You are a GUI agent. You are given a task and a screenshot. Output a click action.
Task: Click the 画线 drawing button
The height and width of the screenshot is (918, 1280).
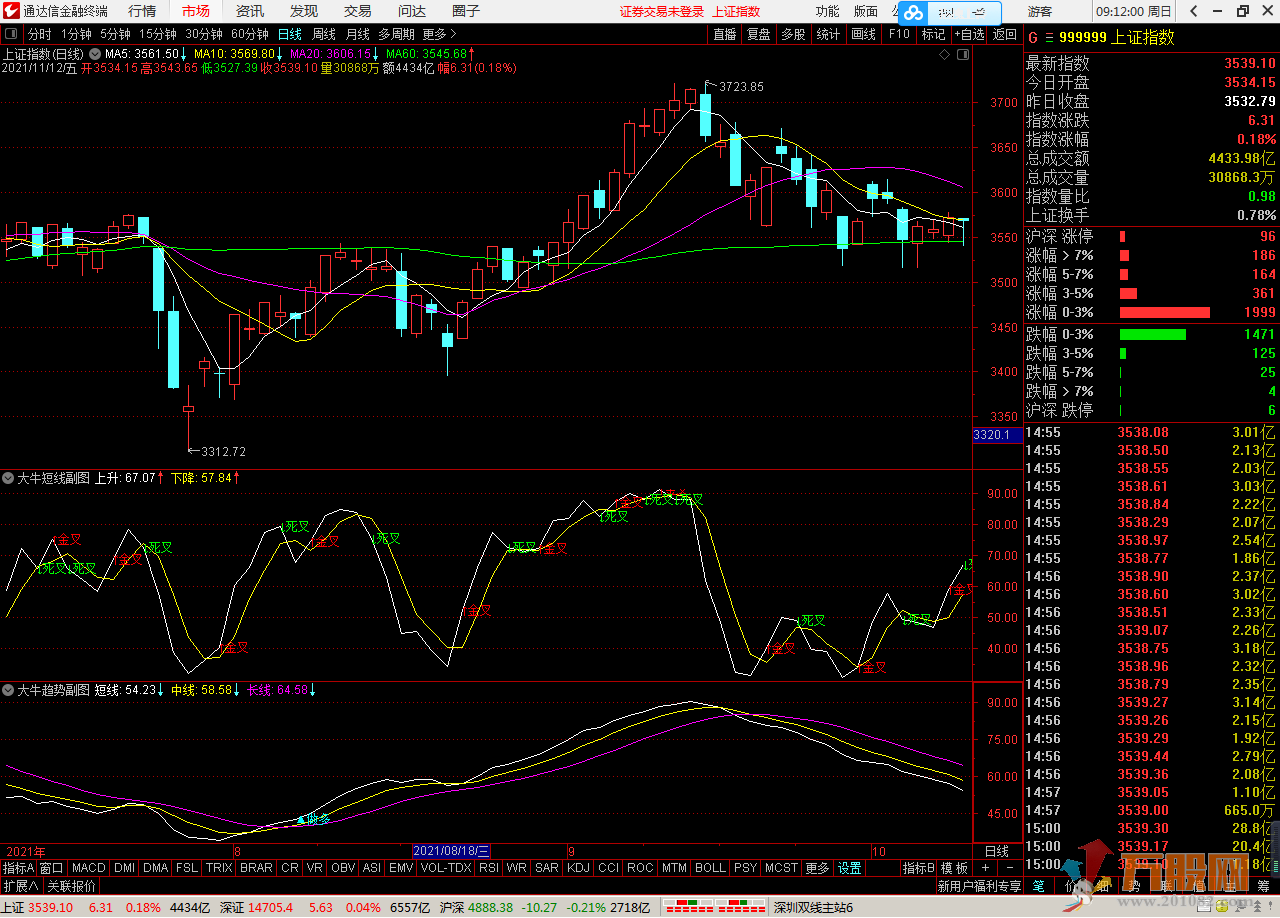[x=863, y=34]
